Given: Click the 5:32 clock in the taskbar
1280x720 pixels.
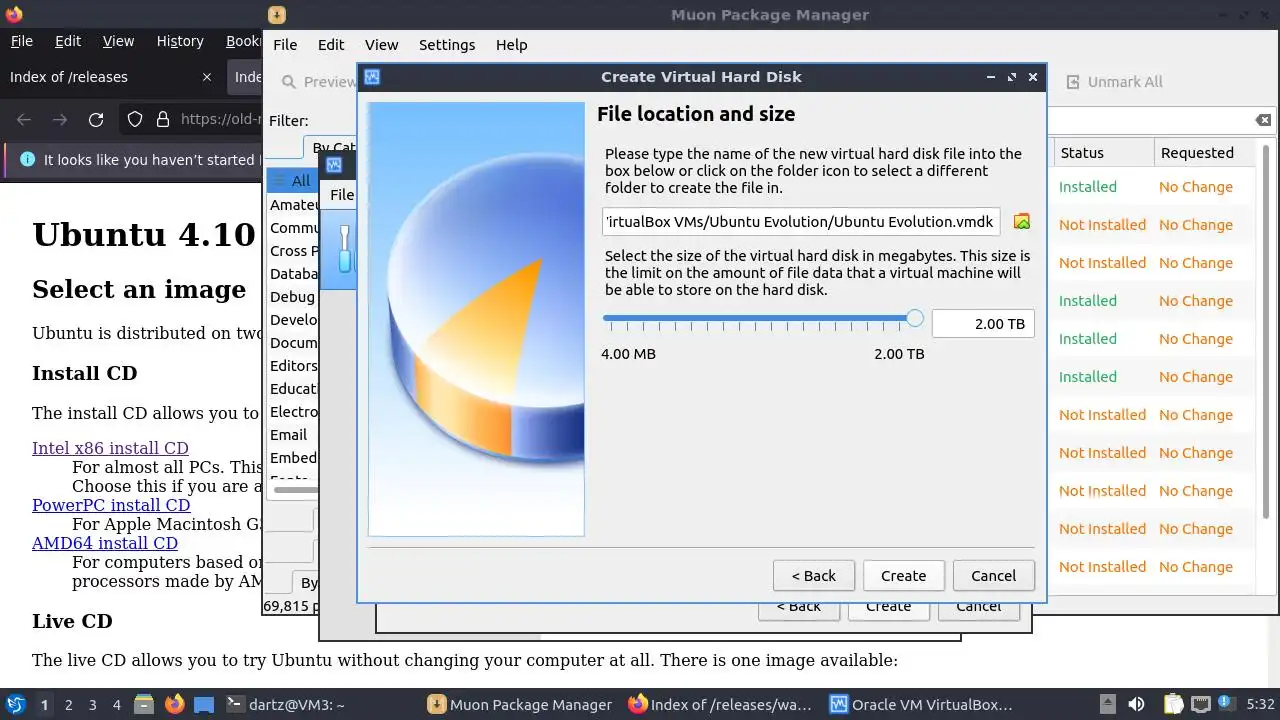Looking at the screenshot, I should click(x=1260, y=705).
